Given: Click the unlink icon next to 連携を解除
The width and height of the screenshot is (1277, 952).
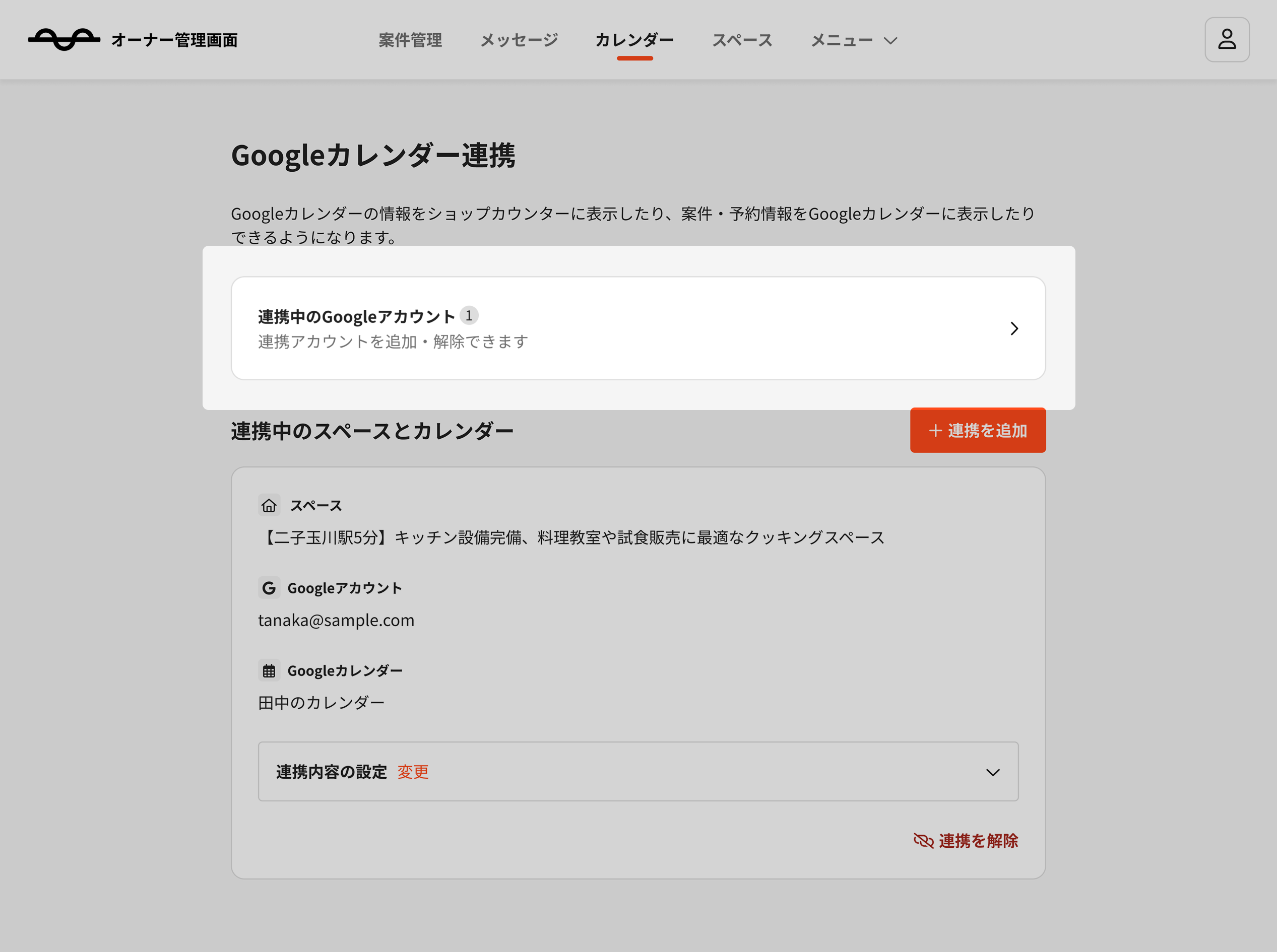Looking at the screenshot, I should [924, 841].
